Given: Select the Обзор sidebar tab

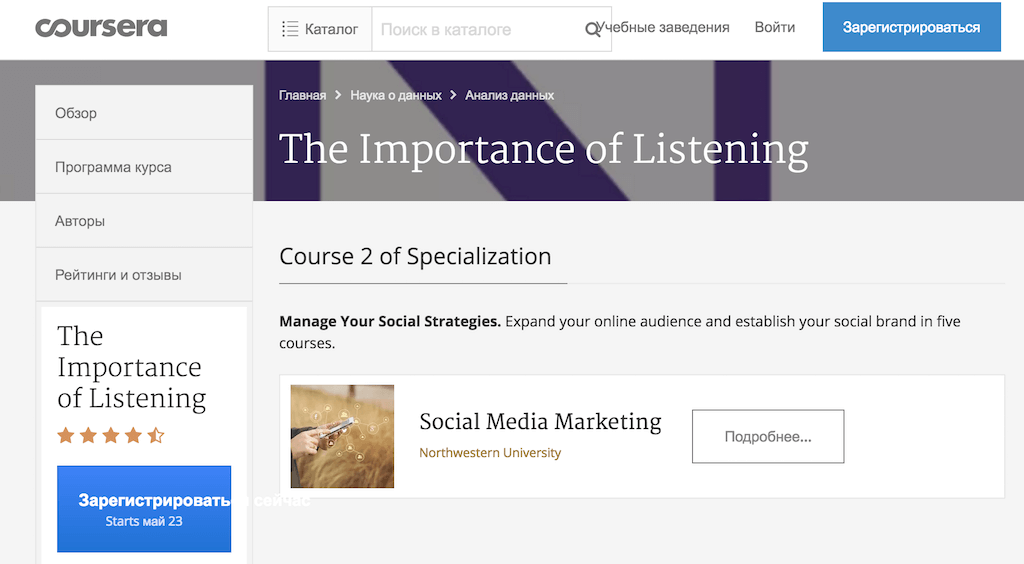Looking at the screenshot, I should click(x=144, y=113).
